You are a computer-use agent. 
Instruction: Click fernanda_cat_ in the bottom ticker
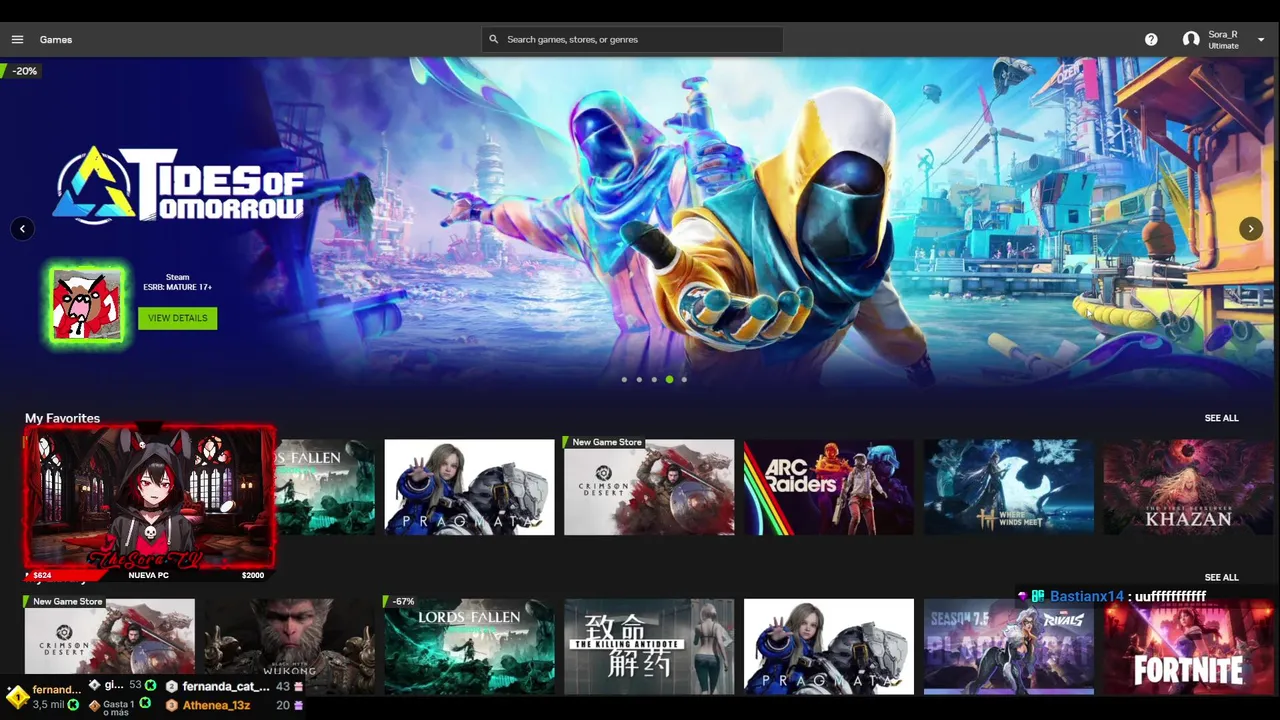coord(226,687)
